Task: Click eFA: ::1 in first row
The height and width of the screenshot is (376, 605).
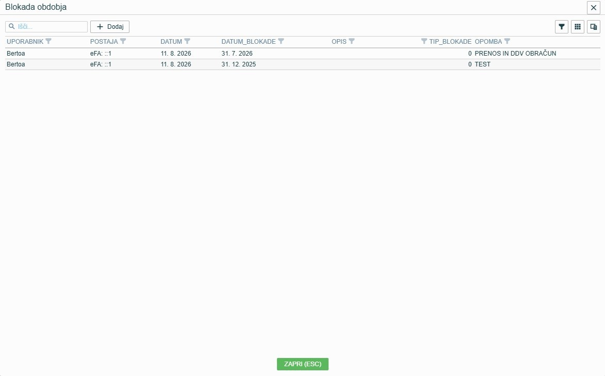Action: click(x=101, y=54)
